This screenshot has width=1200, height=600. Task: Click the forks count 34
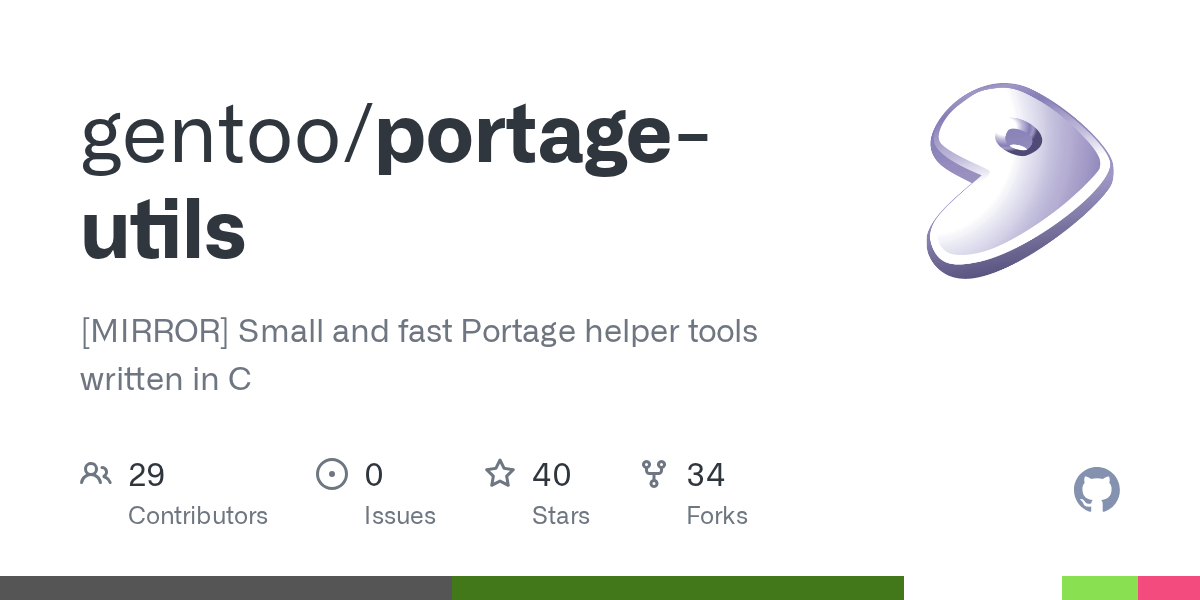click(705, 475)
